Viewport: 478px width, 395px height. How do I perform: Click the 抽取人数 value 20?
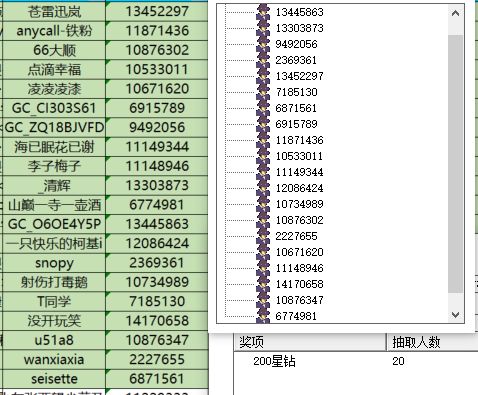pyautogui.click(x=398, y=361)
